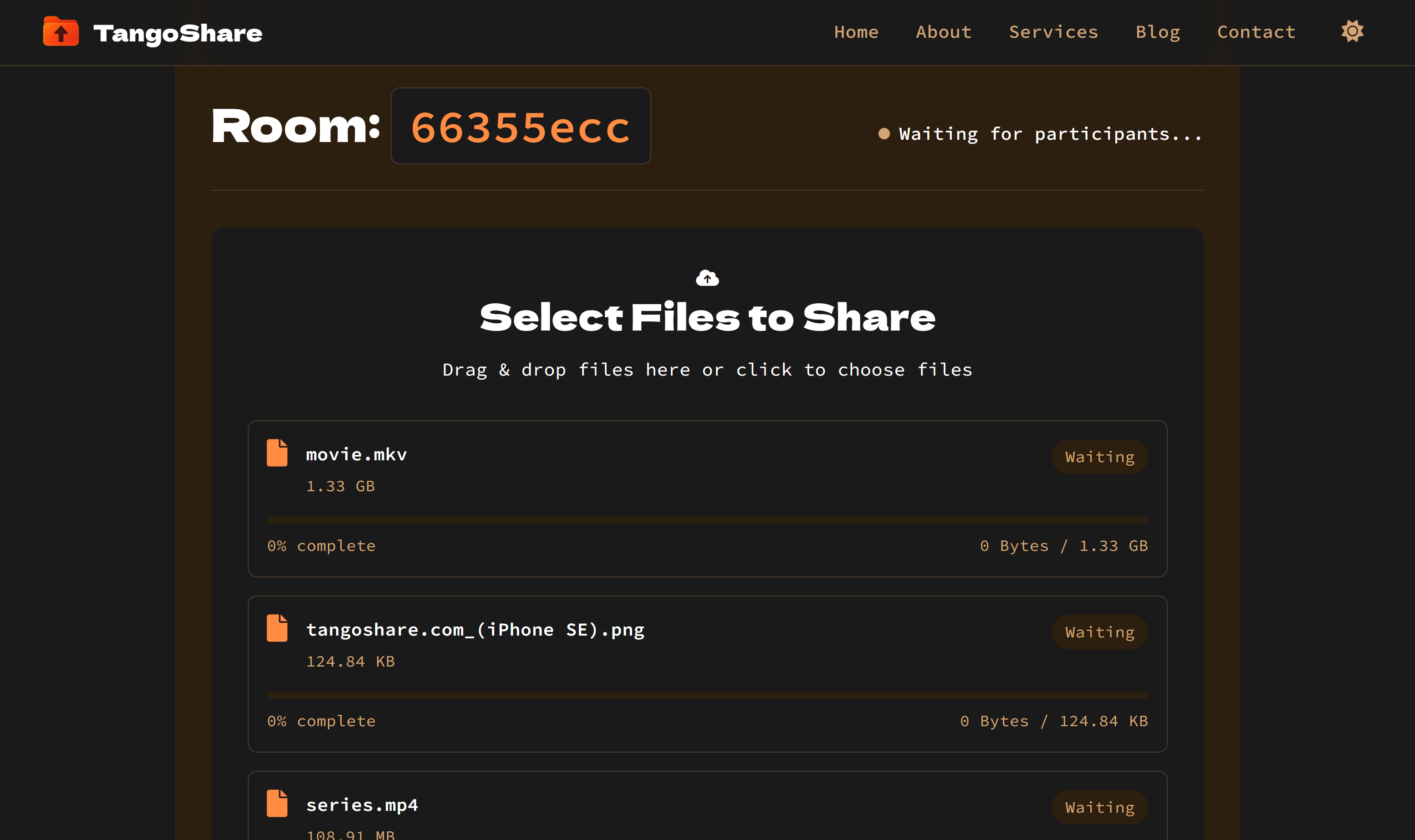Image resolution: width=1415 pixels, height=840 pixels.
Task: Toggle light mode with the sun icon
Action: 1352,31
